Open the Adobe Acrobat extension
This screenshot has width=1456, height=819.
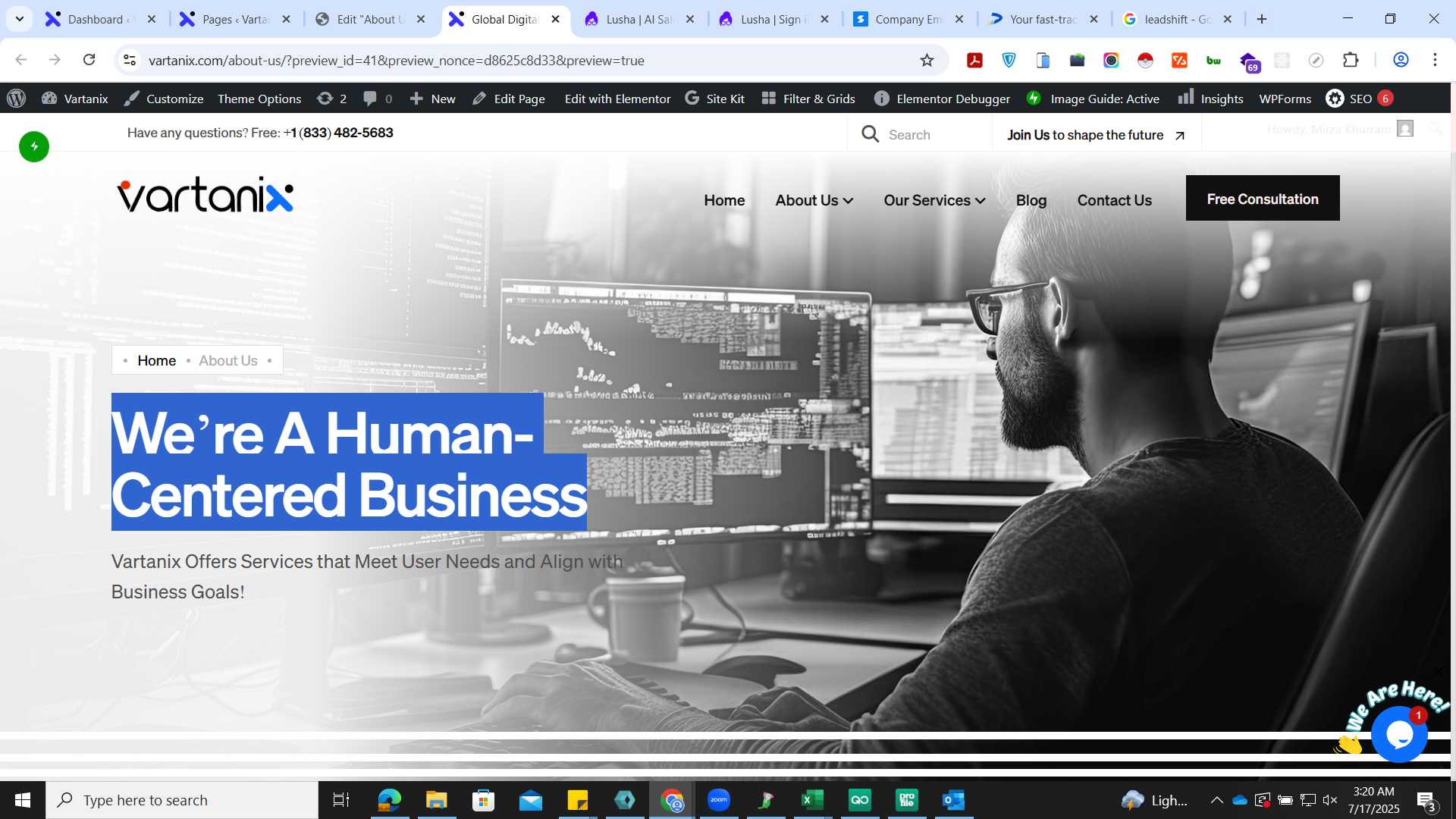974,60
